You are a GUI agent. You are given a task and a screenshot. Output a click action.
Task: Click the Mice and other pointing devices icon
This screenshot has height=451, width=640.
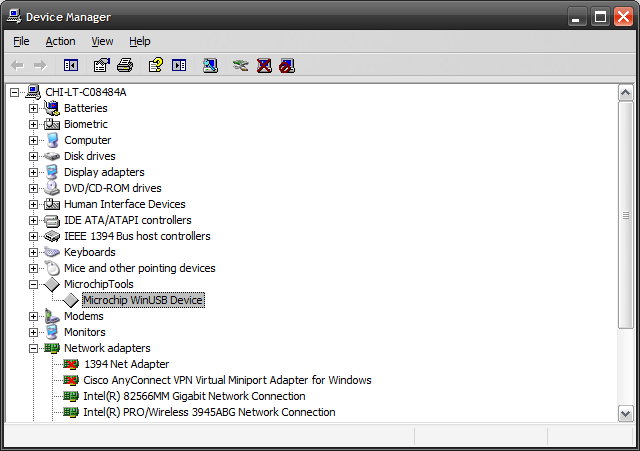[x=52, y=268]
